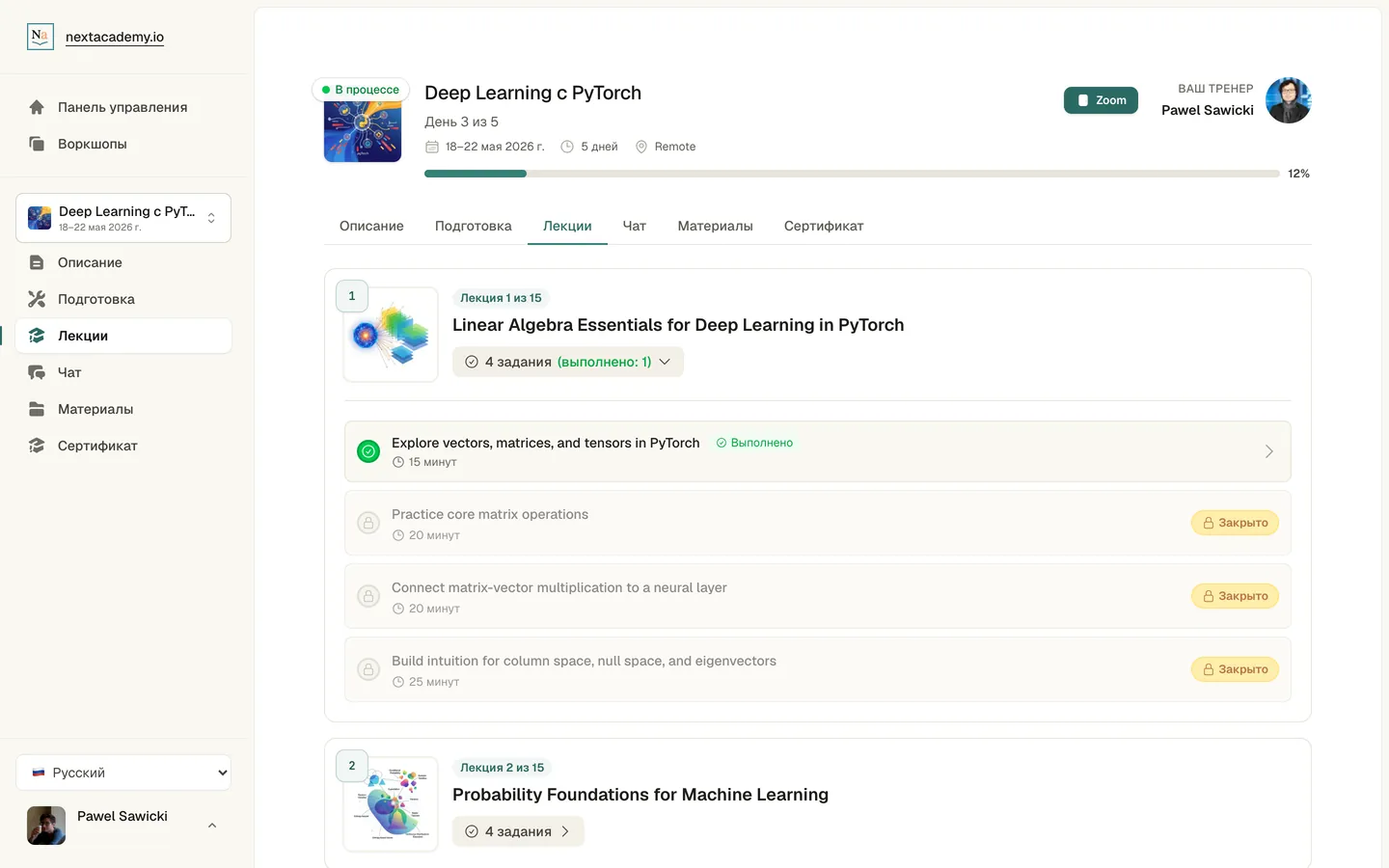Click the course progress bar

click(852, 174)
